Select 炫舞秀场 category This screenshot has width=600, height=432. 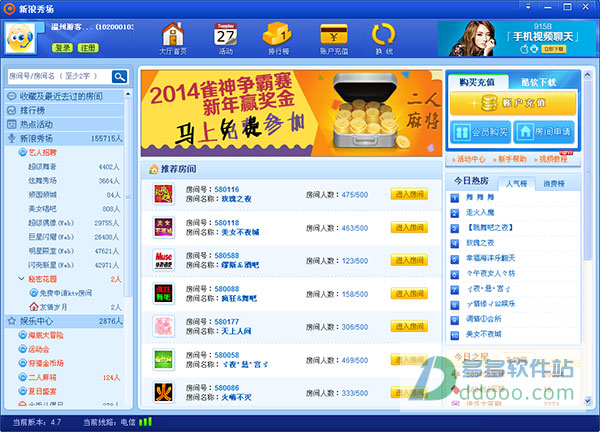pos(42,181)
